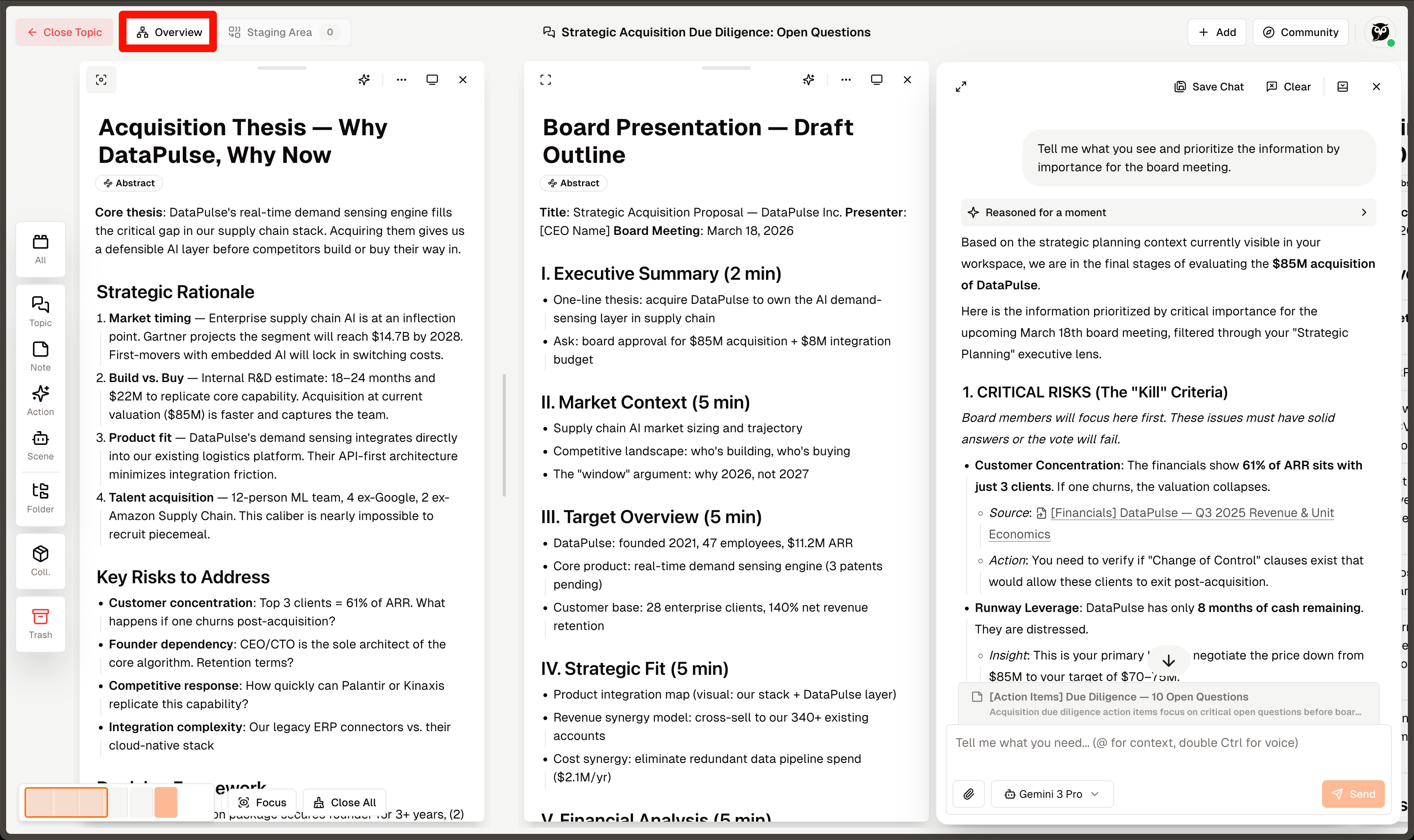Select the Overview tab
Screen dimensions: 1414x840
[x=167, y=32]
